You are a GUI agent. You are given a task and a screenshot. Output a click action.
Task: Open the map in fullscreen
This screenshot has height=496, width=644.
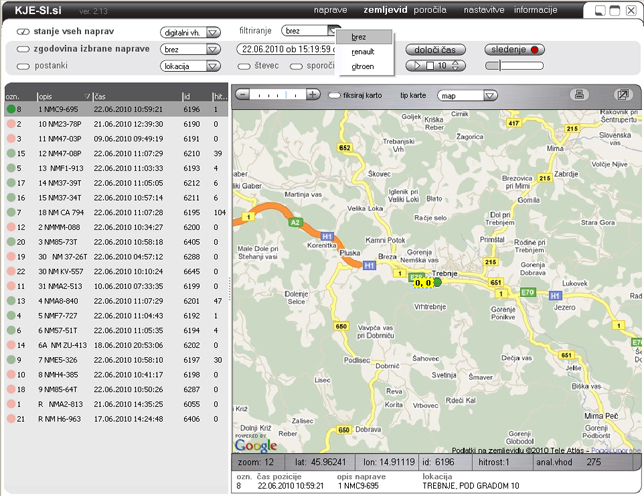tap(623, 95)
